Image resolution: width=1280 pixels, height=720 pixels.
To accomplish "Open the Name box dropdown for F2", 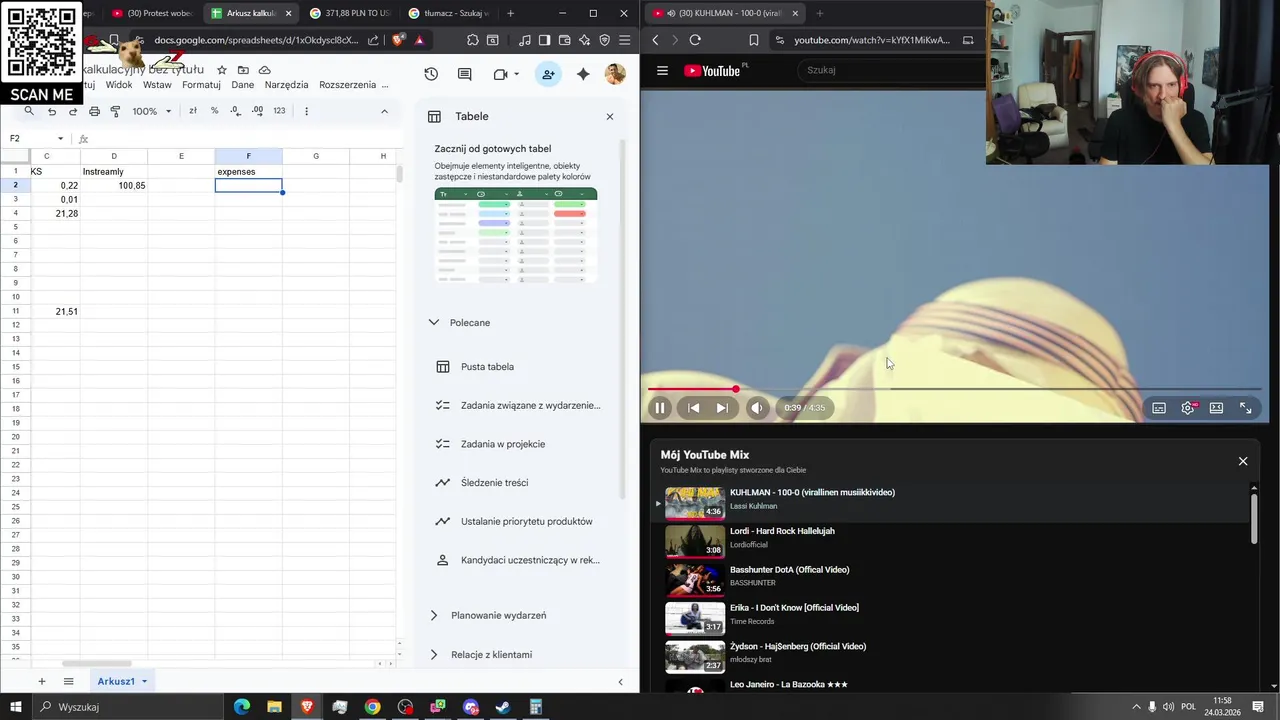I will (x=60, y=139).
